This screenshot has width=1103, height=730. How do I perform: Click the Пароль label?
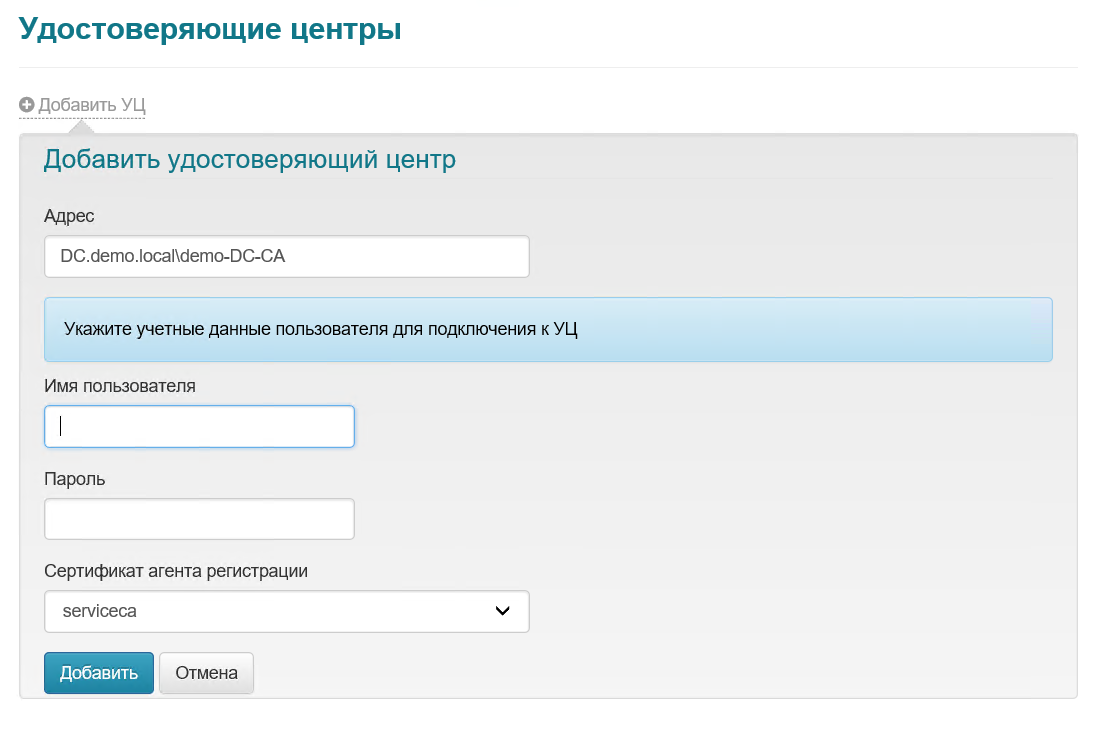[x=75, y=479]
